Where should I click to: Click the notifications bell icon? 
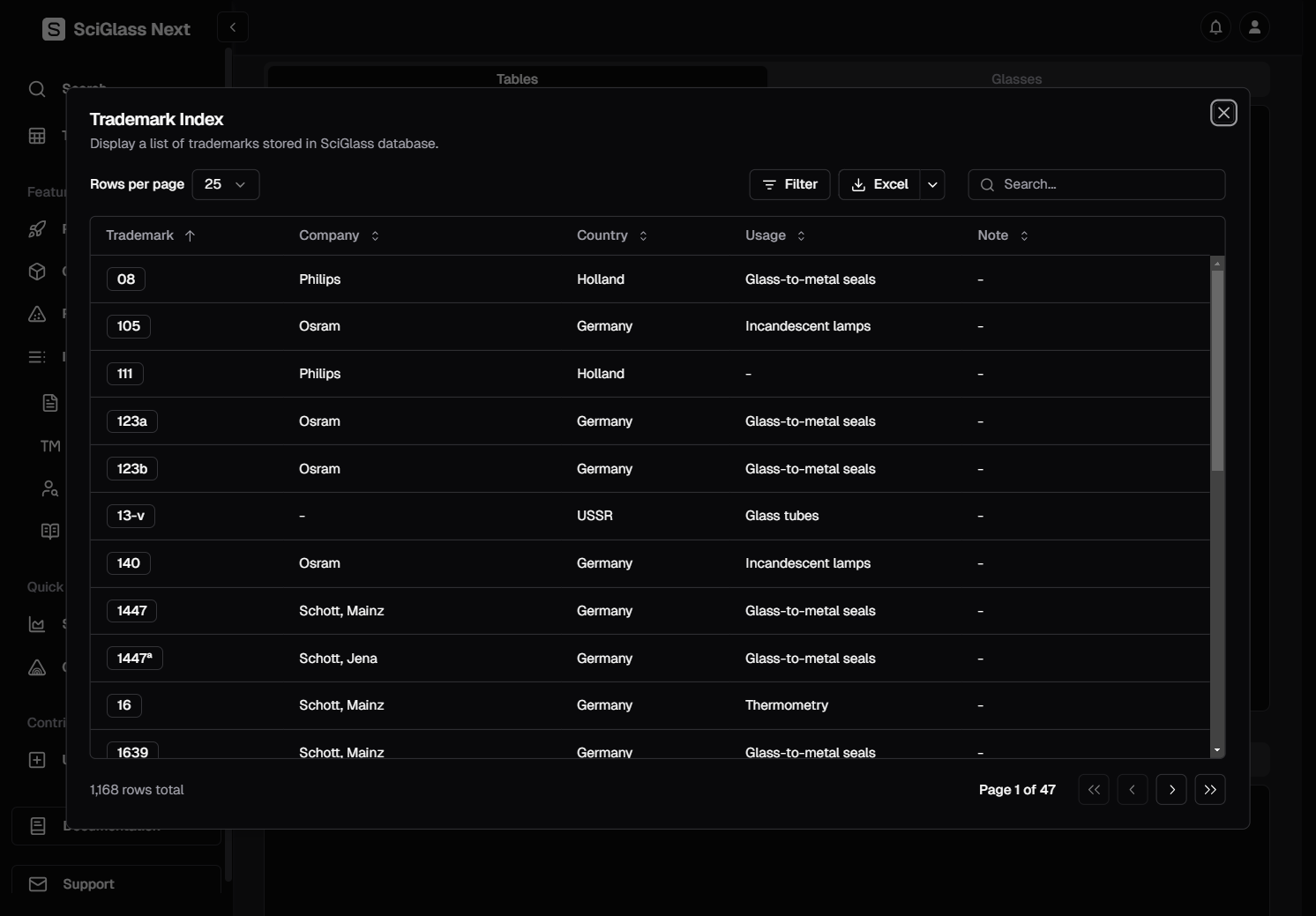pos(1215,27)
